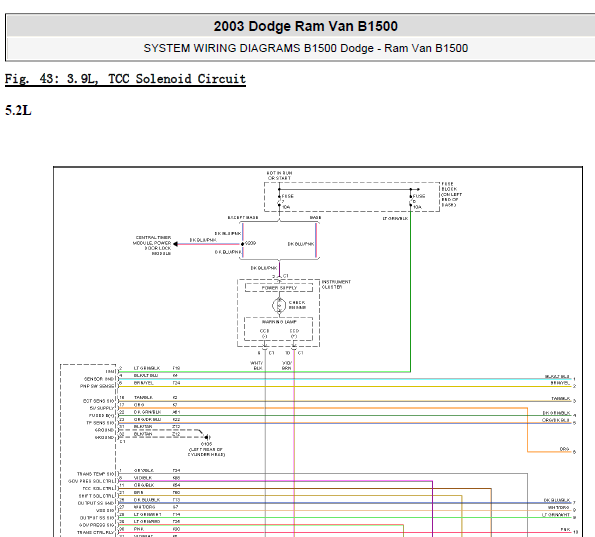595x537 pixels.
Task: Select the 2003 Dodge Ram Van B1500 title
Action: click(x=305, y=26)
